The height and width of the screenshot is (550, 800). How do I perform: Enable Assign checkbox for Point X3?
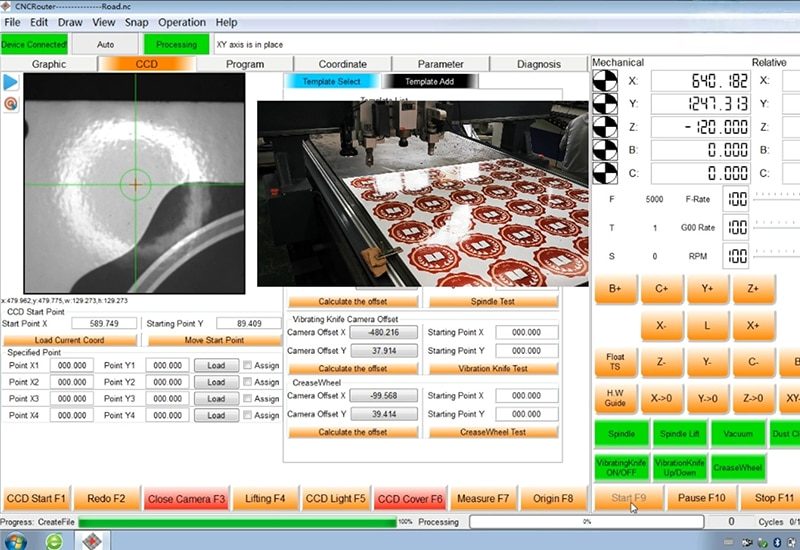[x=247, y=398]
